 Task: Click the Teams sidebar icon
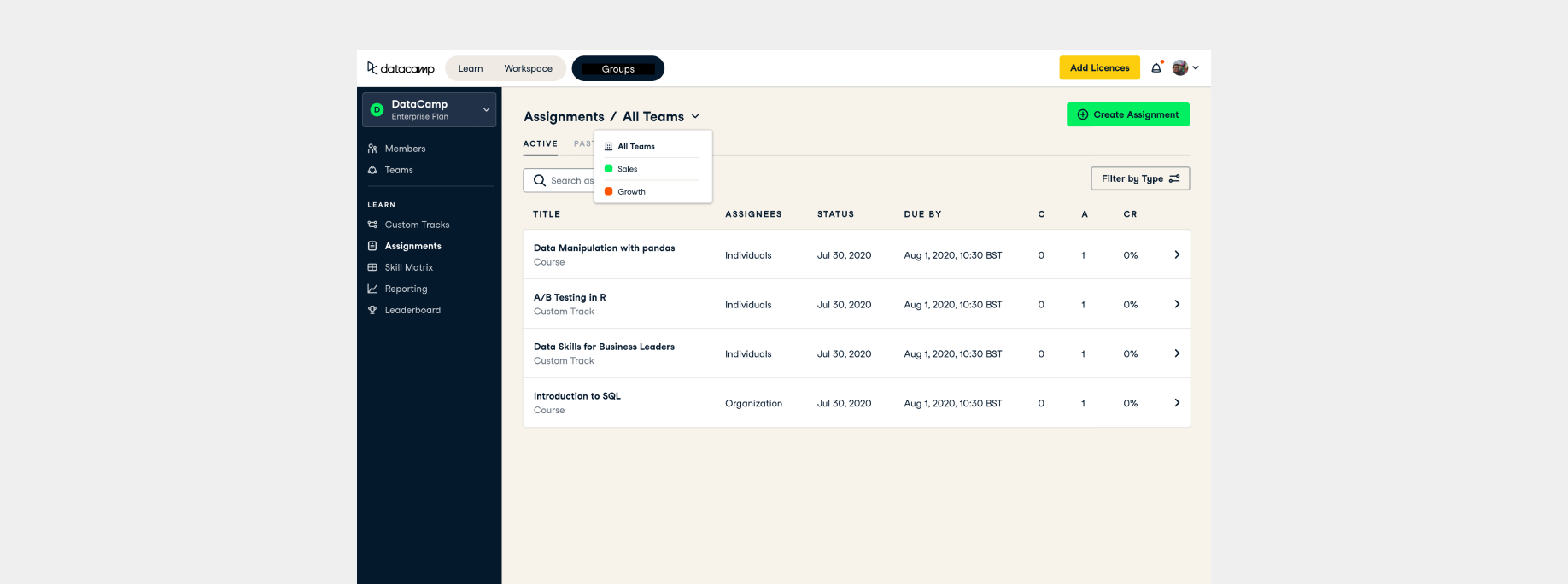point(372,170)
